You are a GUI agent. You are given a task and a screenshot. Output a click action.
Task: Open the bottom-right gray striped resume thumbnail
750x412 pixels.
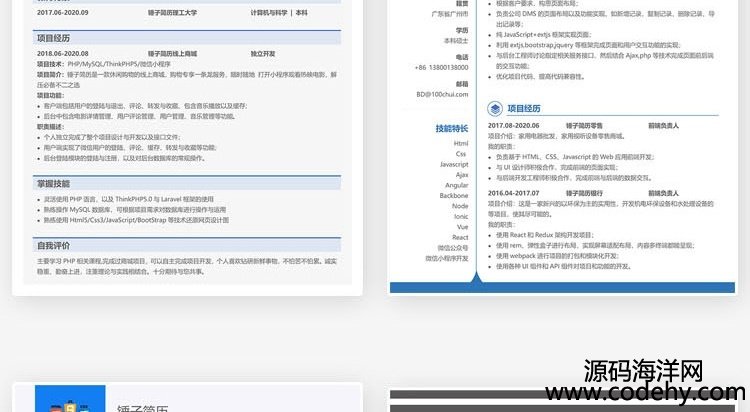click(568, 400)
